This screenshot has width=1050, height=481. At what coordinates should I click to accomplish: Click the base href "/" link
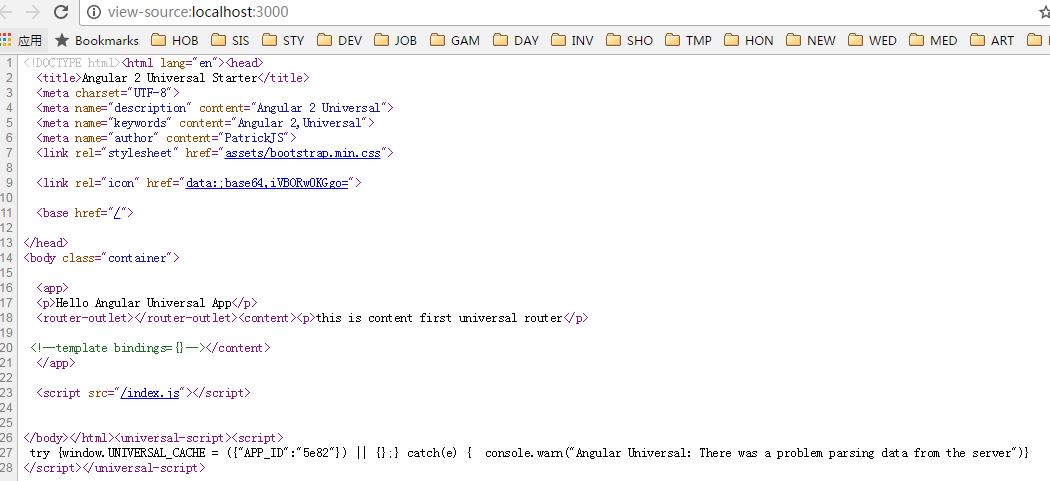point(117,213)
